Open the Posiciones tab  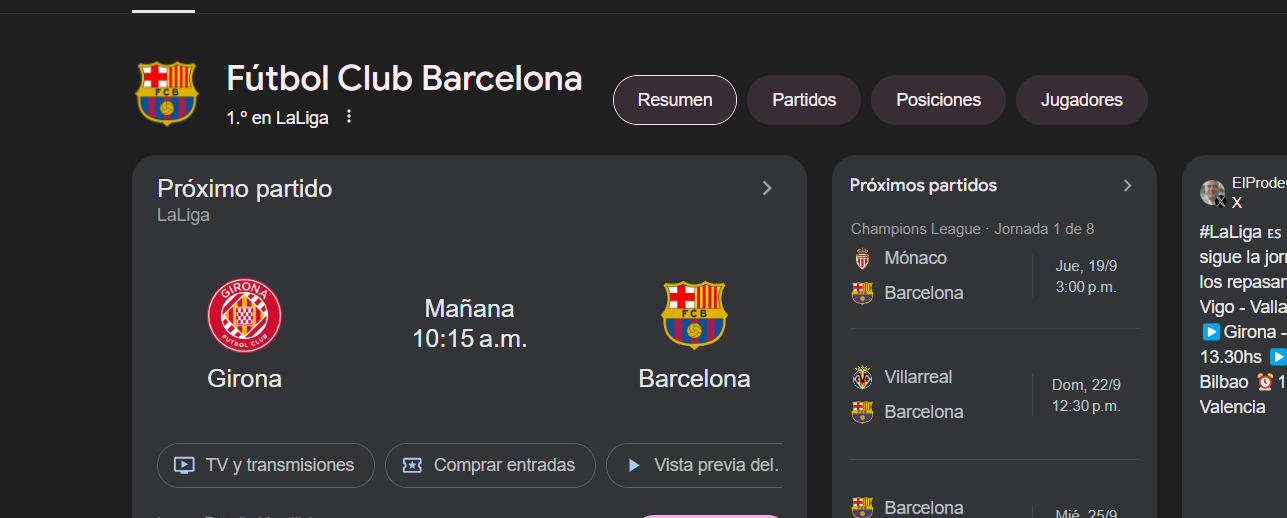click(x=938, y=100)
